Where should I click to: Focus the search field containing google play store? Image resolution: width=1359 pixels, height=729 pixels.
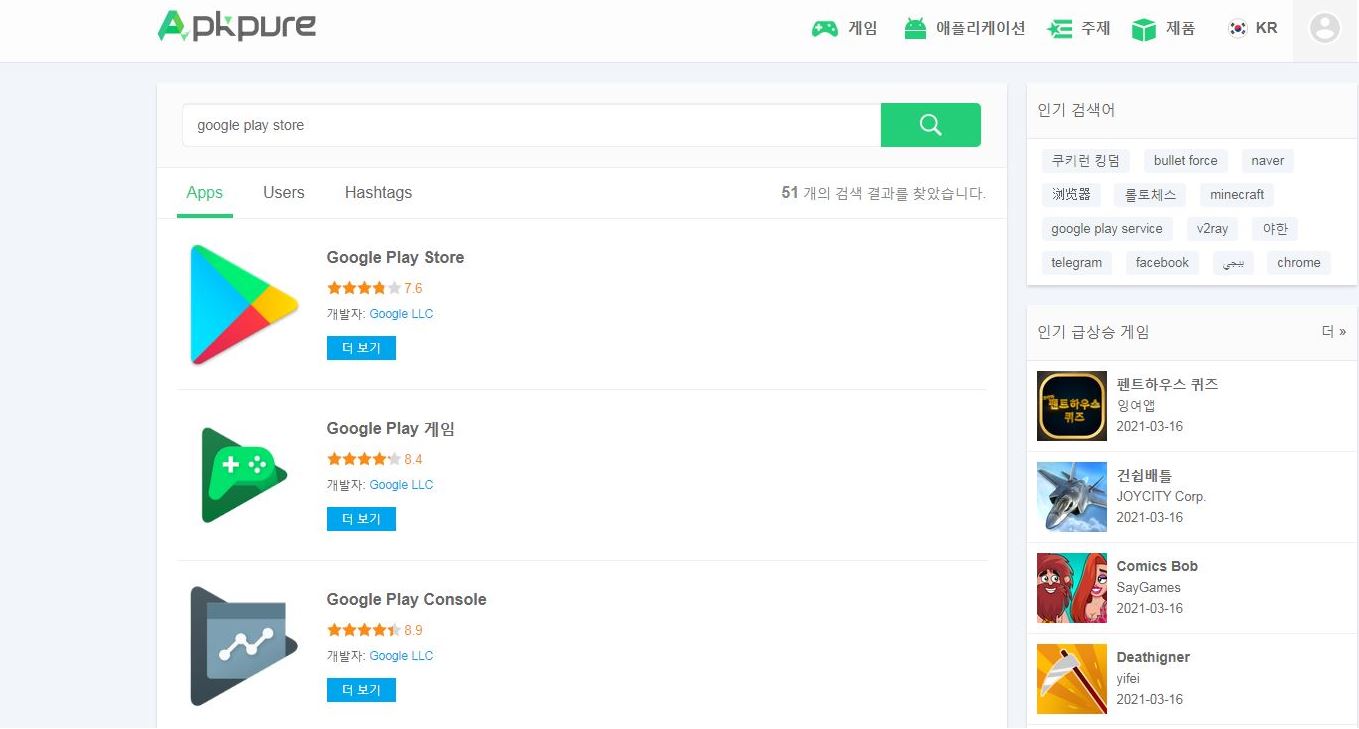pos(531,125)
